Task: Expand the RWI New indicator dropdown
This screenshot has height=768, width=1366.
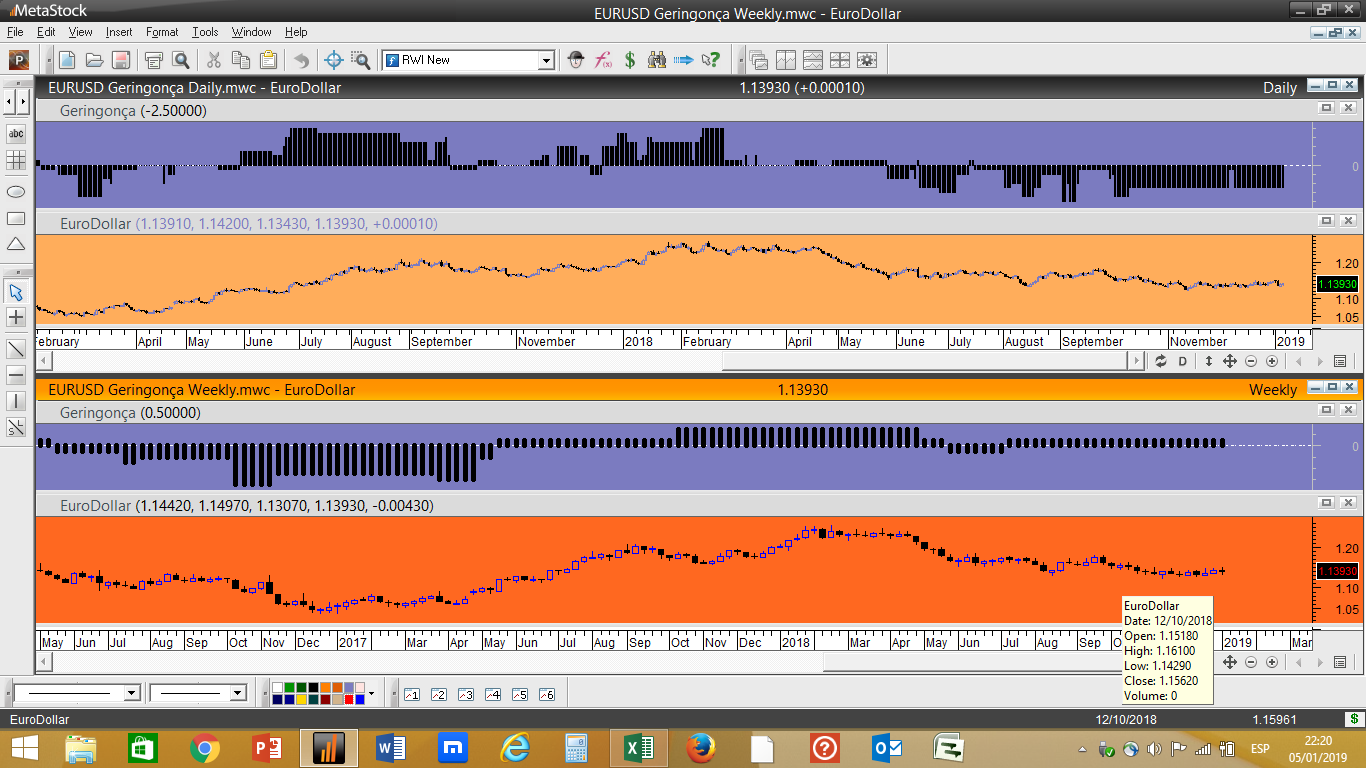Action: [546, 61]
